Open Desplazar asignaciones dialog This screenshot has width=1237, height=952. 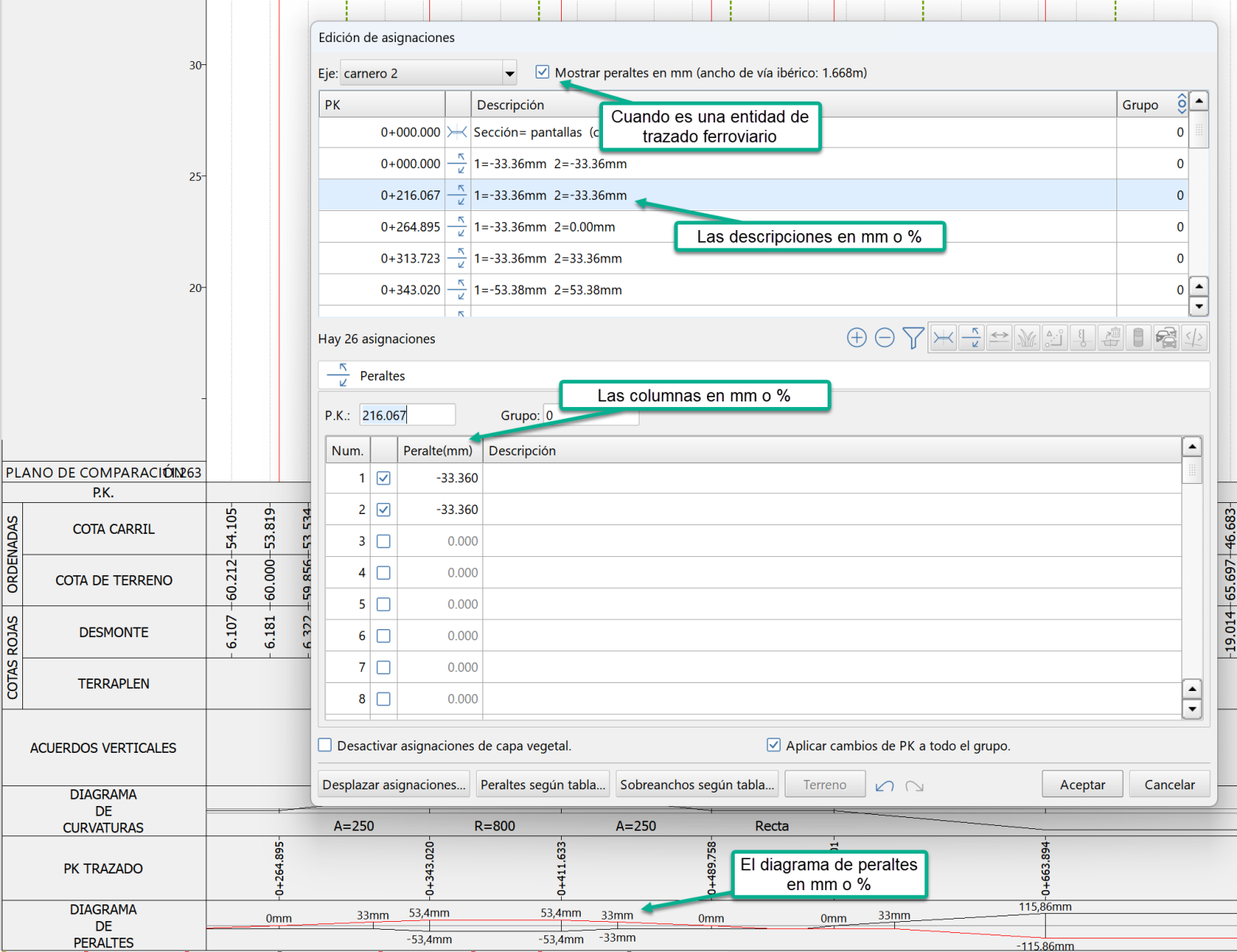[394, 785]
